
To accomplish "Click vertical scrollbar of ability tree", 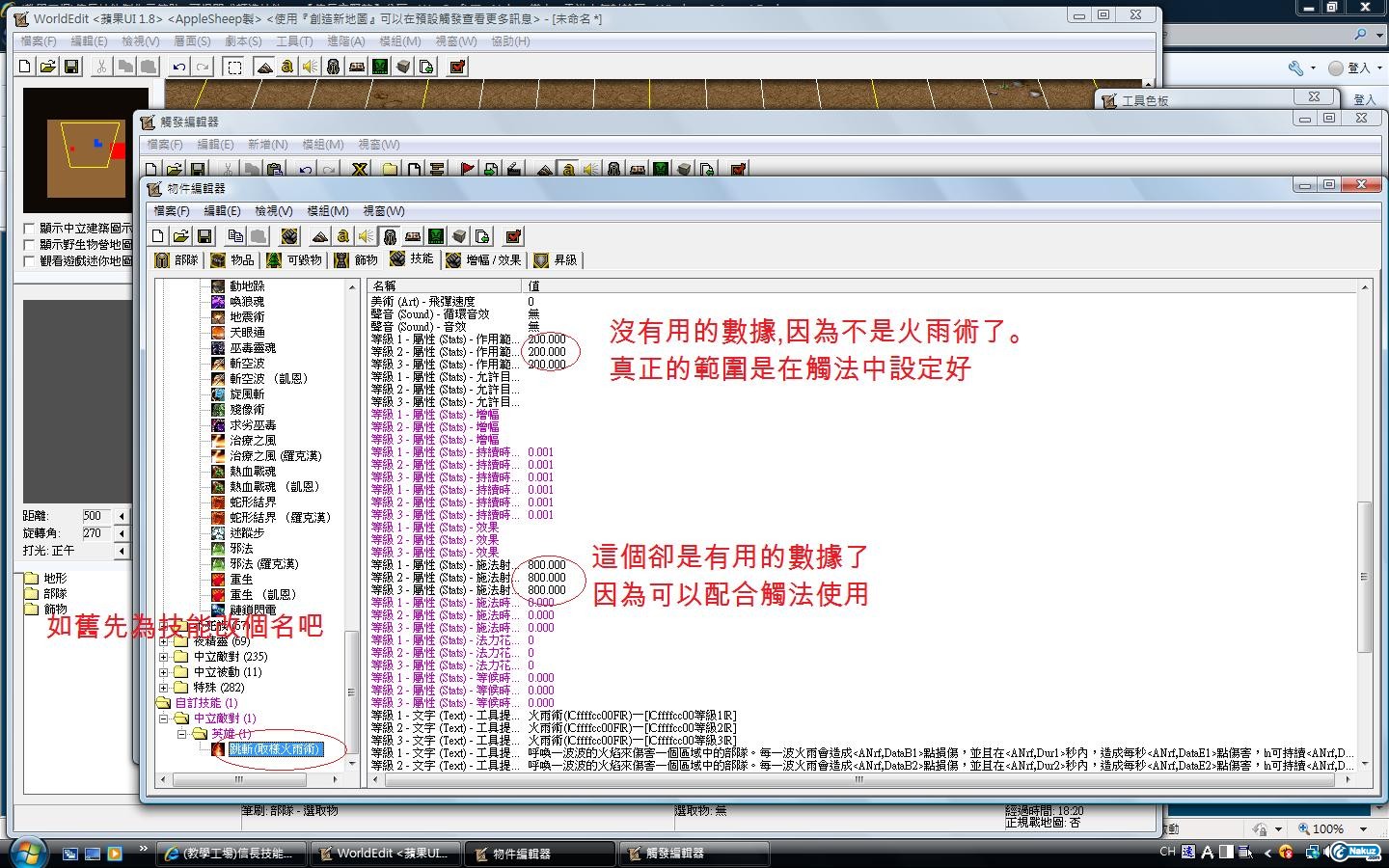I will tap(351, 525).
